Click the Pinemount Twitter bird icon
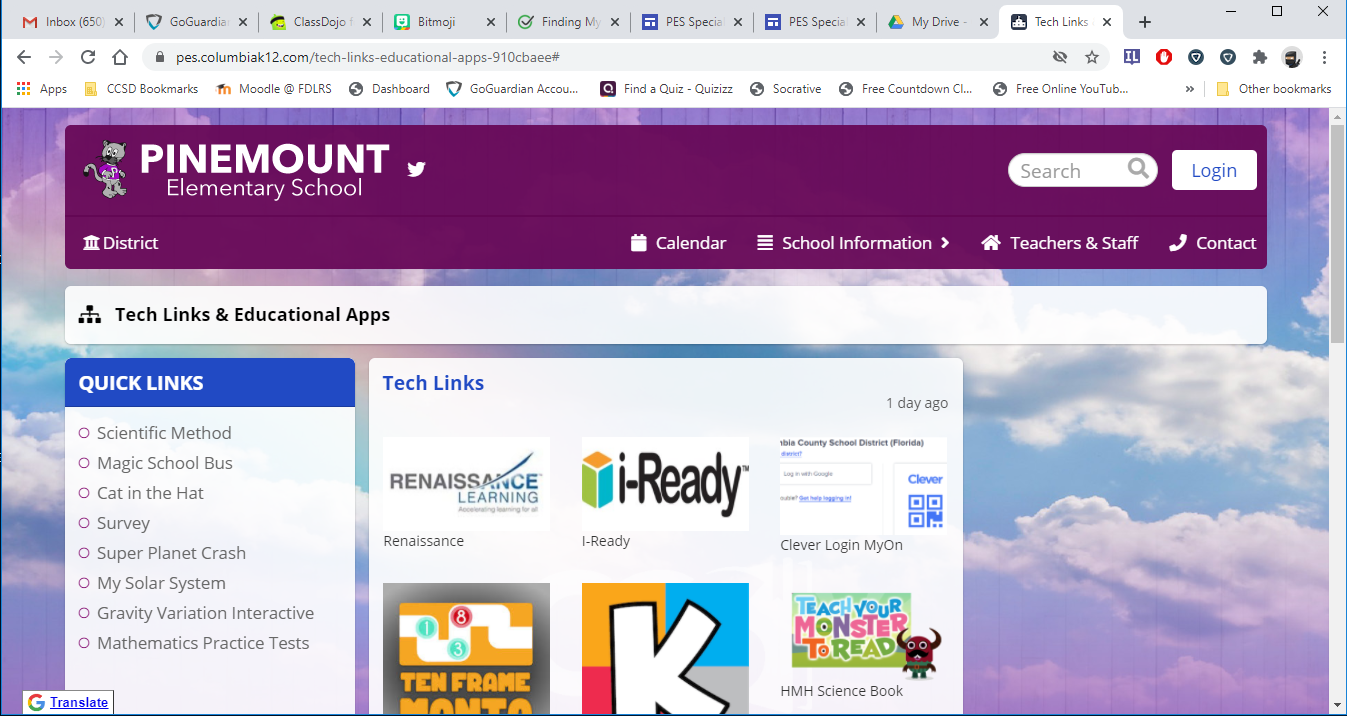 [x=417, y=169]
